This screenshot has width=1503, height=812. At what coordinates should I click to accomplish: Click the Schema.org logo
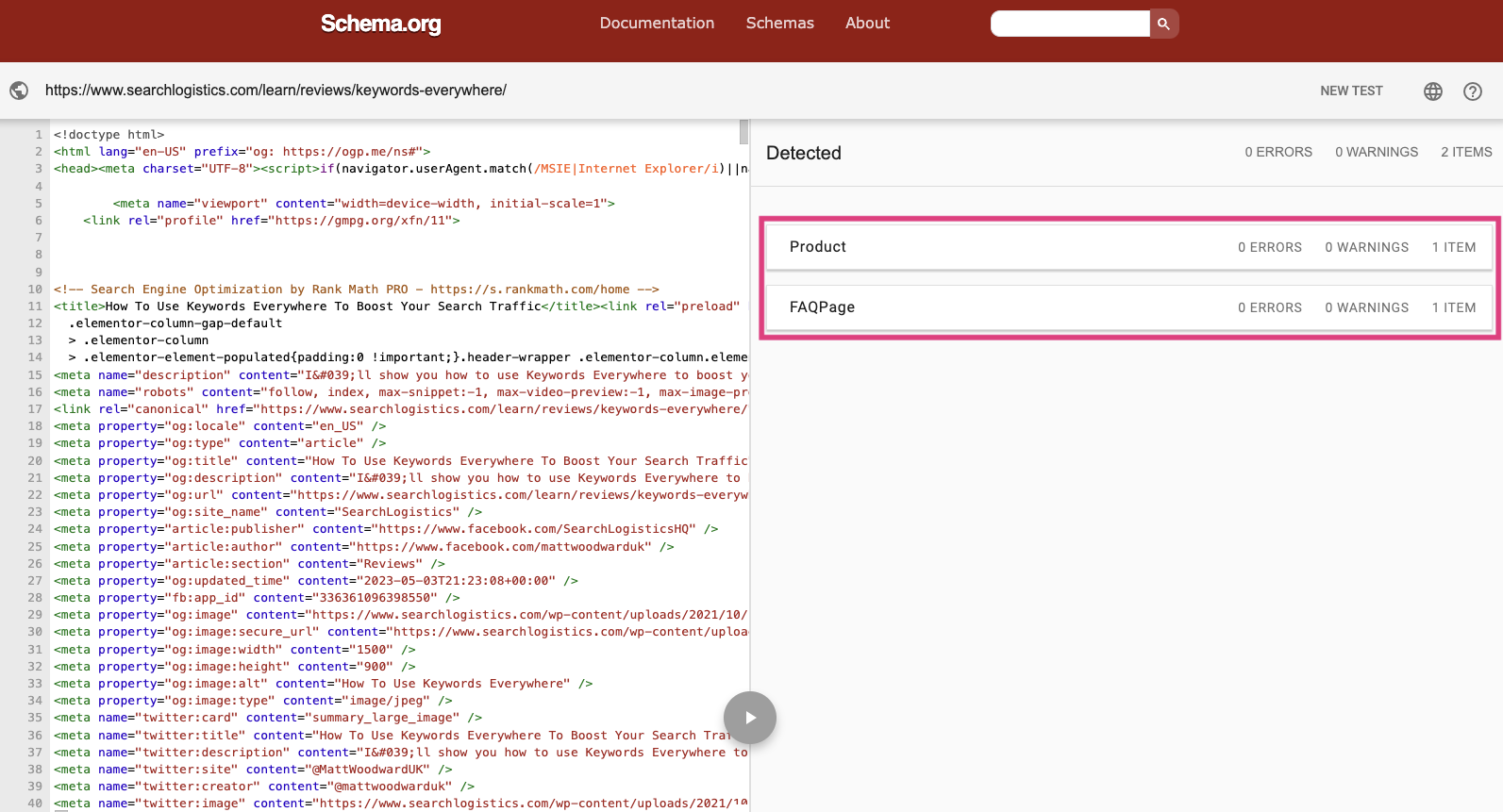point(381,24)
